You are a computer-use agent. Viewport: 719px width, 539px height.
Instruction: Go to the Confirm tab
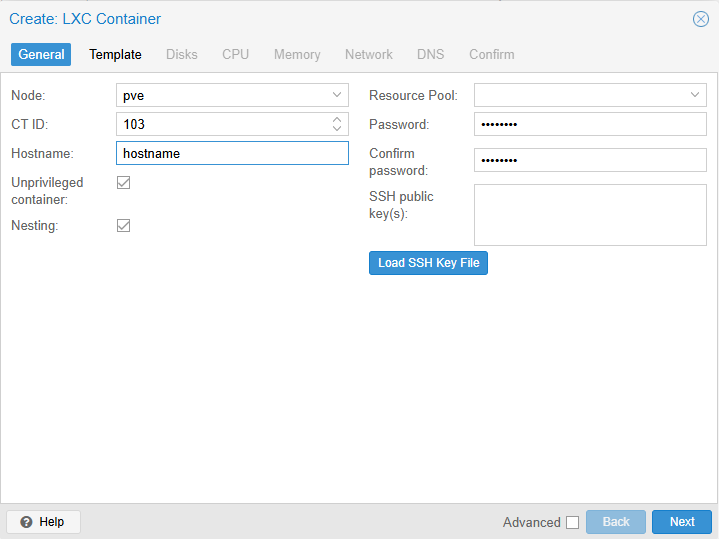(492, 55)
